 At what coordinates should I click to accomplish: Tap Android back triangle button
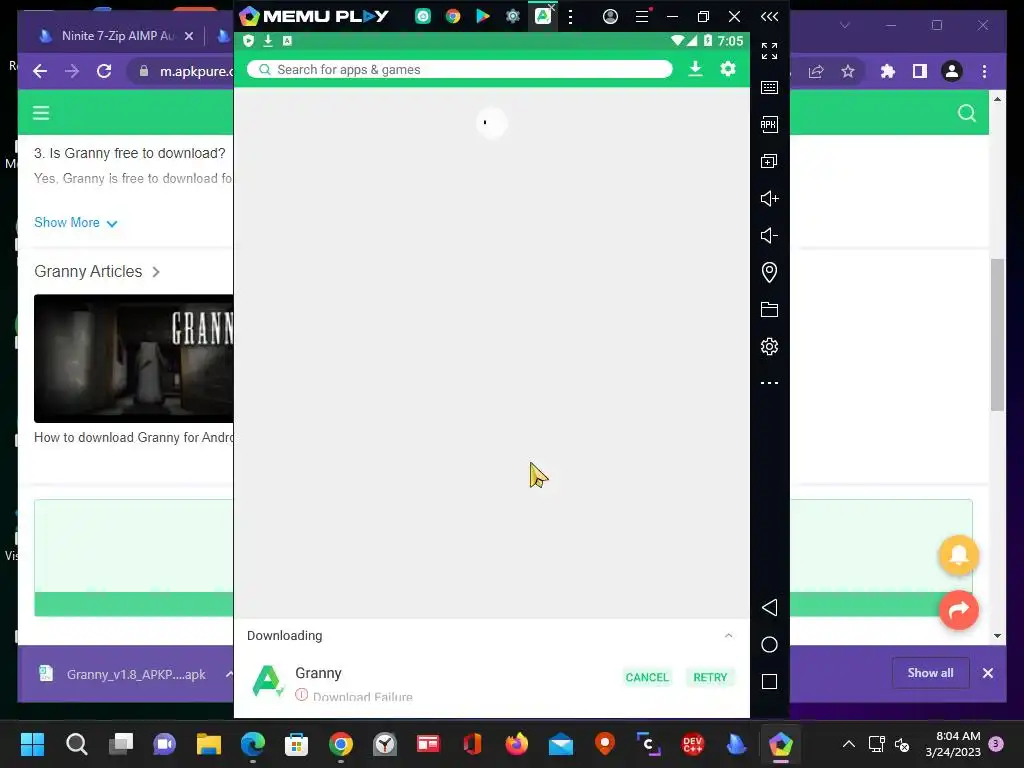click(x=769, y=608)
